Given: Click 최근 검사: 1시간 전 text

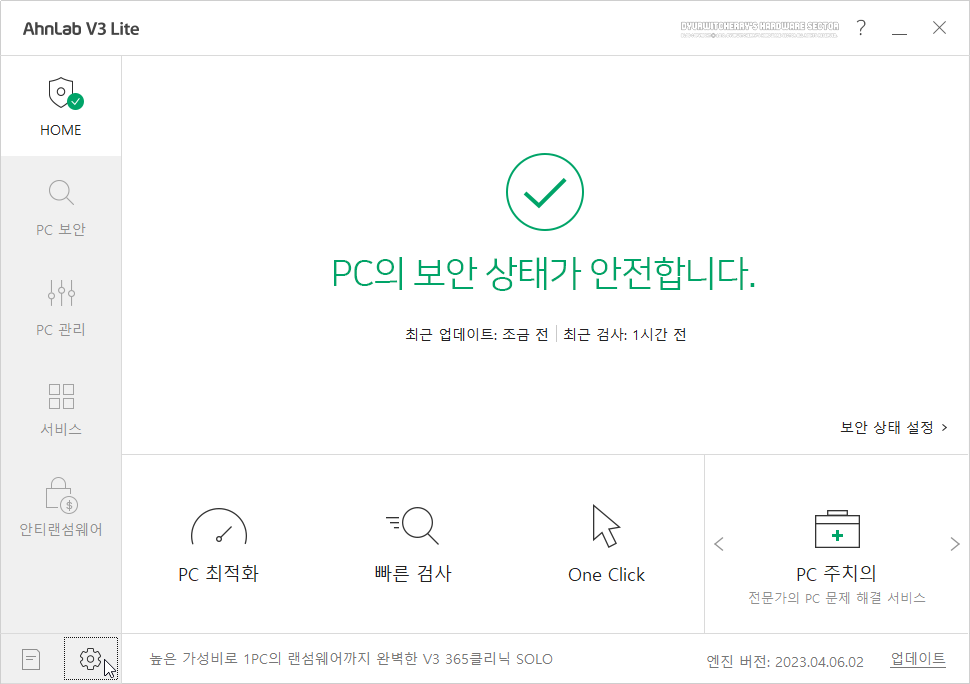Looking at the screenshot, I should coord(624,335).
